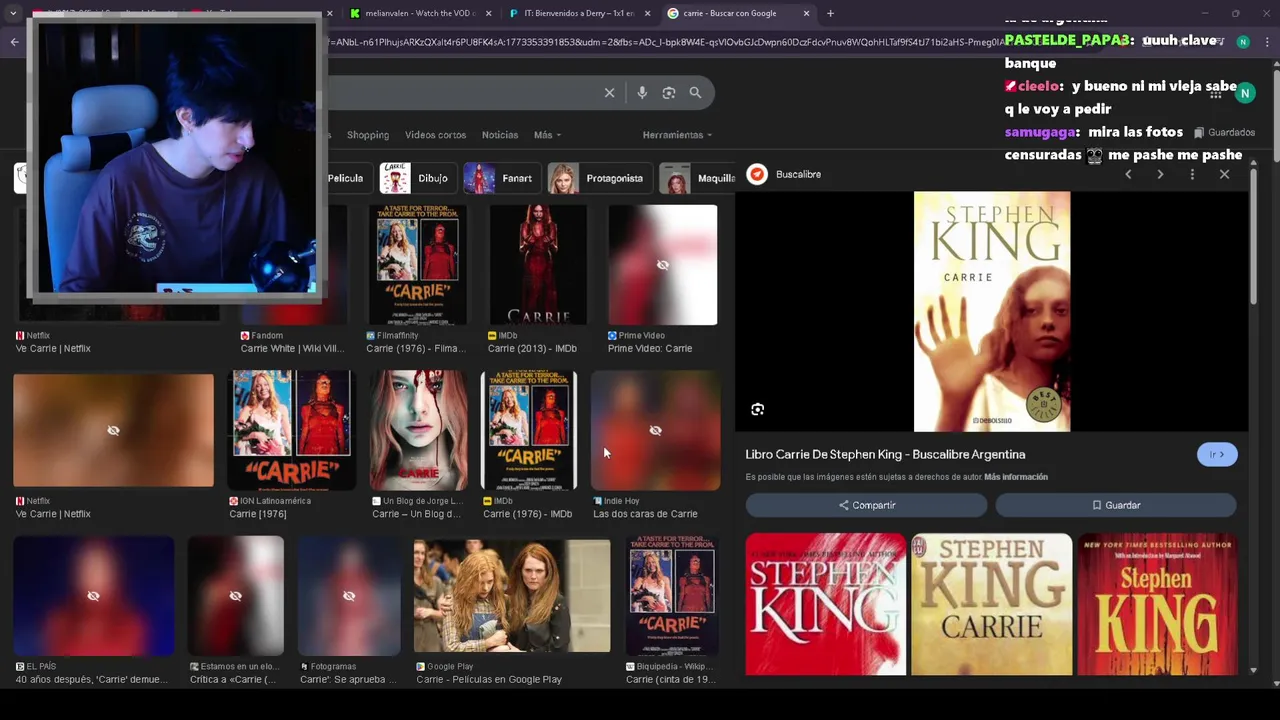Open a new browser tab

pos(830,13)
